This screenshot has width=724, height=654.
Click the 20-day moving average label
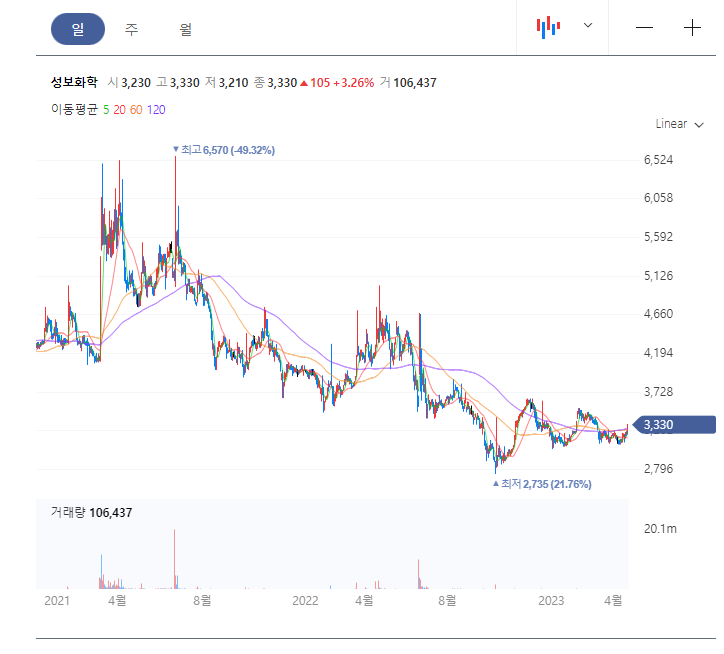[120, 110]
